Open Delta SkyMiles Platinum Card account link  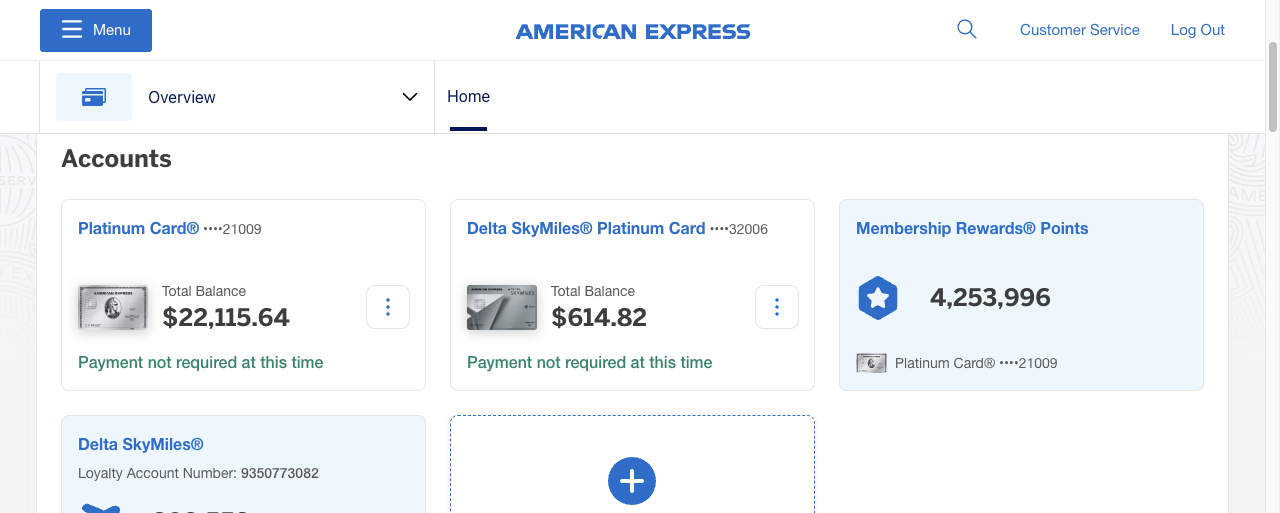tap(586, 228)
